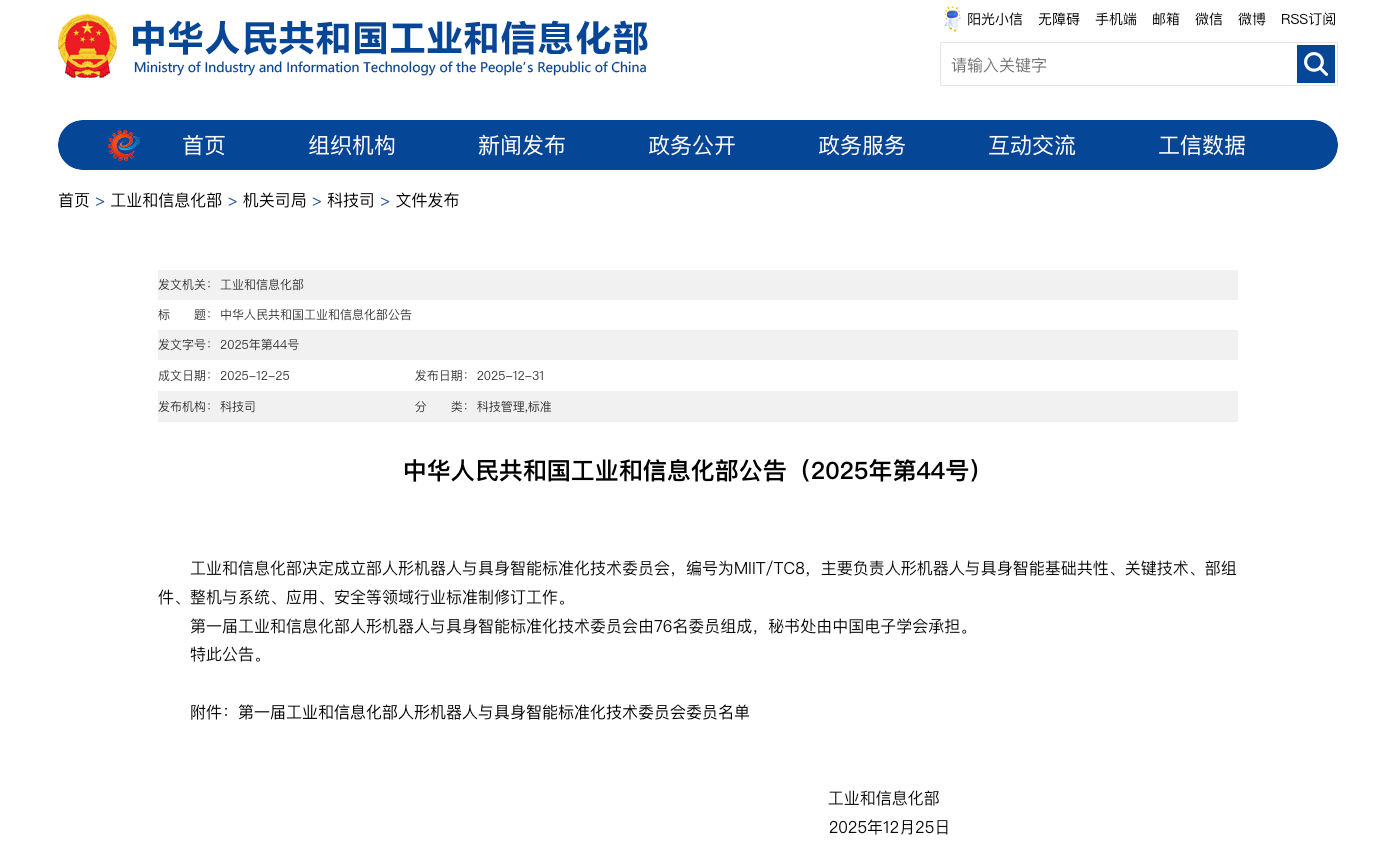Open the 新闻发布 menu

click(522, 145)
